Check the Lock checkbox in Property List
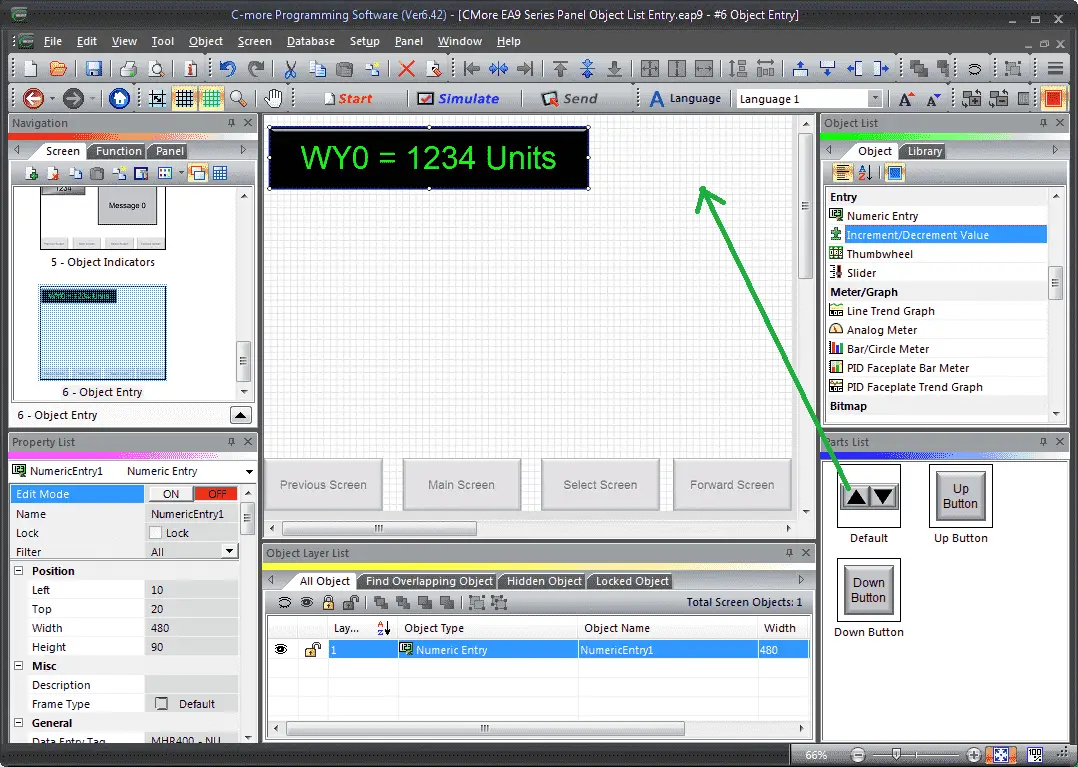This screenshot has width=1078, height=767. coord(155,533)
